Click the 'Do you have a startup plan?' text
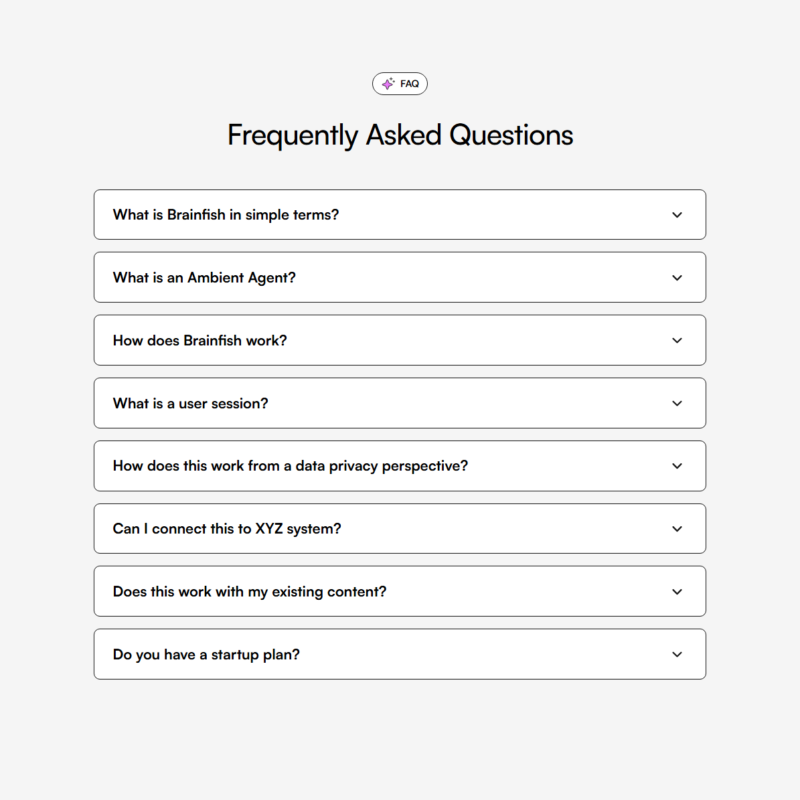 tap(206, 655)
